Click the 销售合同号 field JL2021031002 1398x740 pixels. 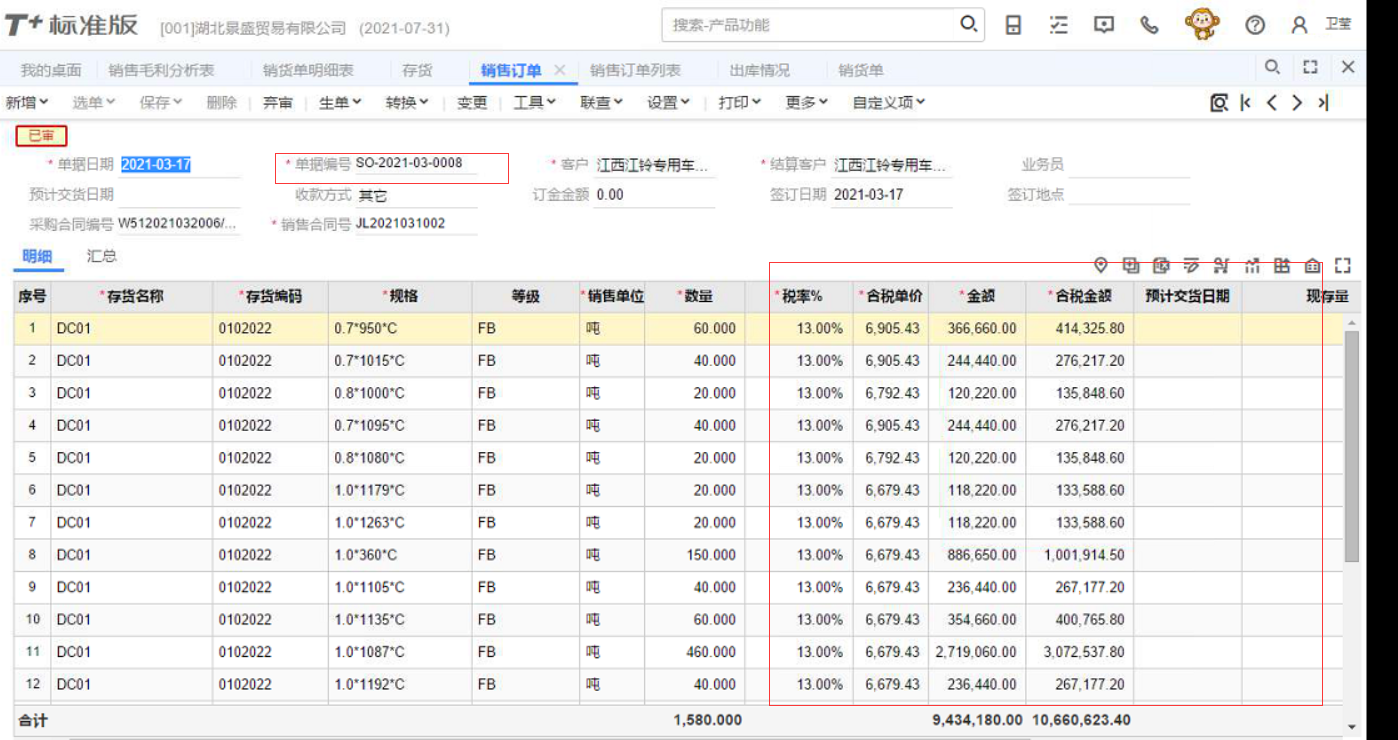[x=416, y=224]
